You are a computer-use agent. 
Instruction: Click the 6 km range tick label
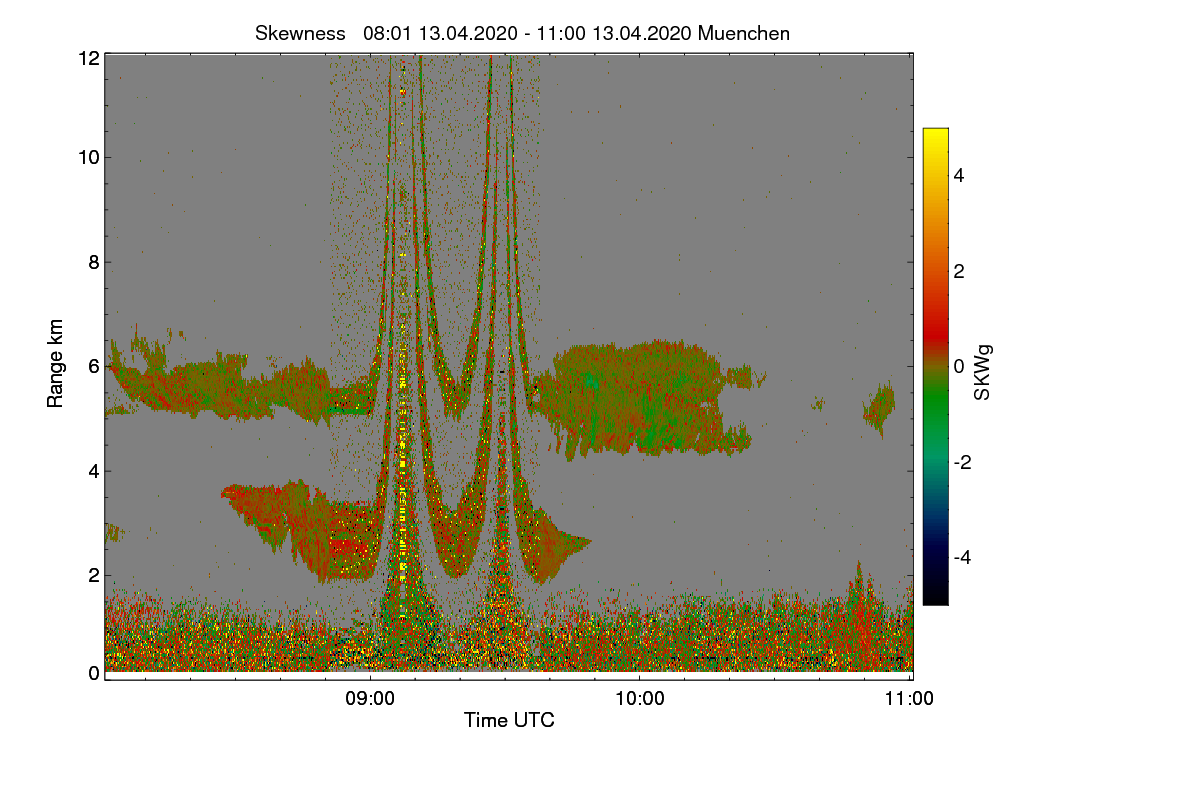point(93,366)
